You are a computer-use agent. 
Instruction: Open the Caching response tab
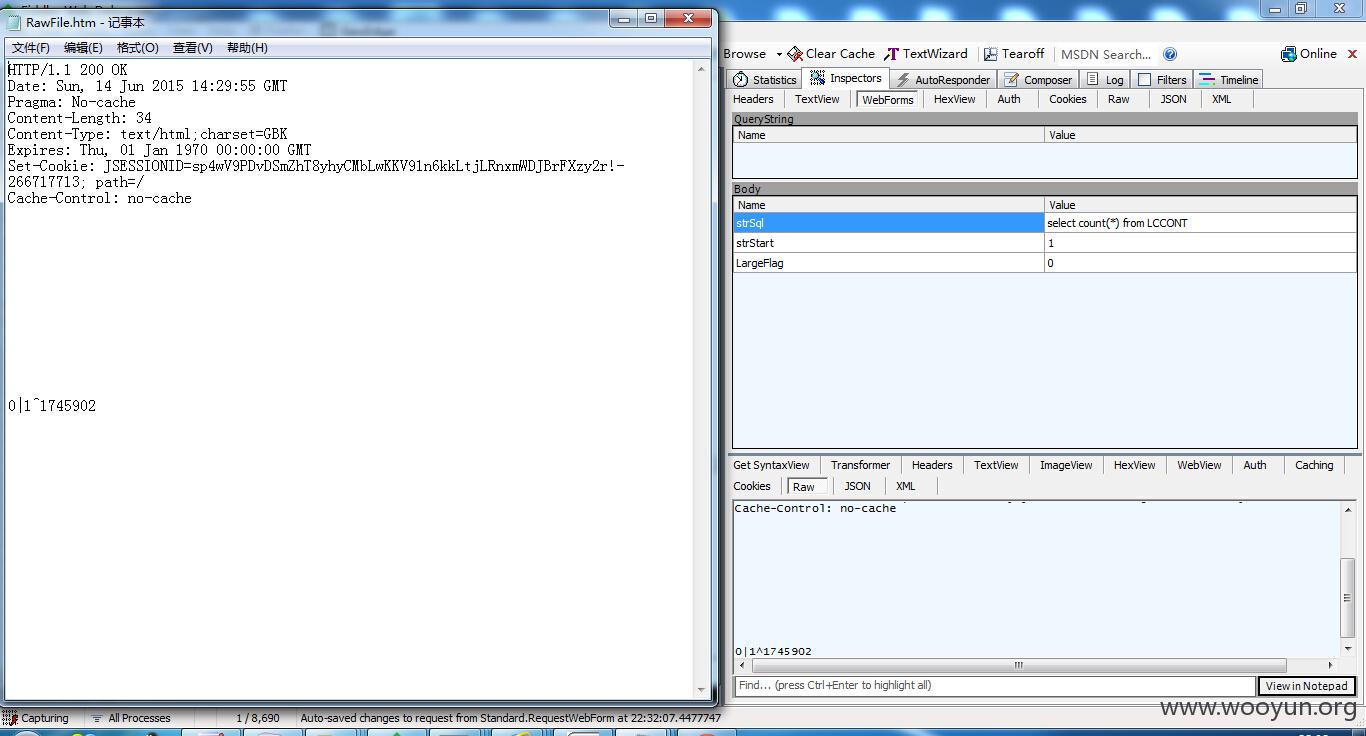(x=1314, y=465)
